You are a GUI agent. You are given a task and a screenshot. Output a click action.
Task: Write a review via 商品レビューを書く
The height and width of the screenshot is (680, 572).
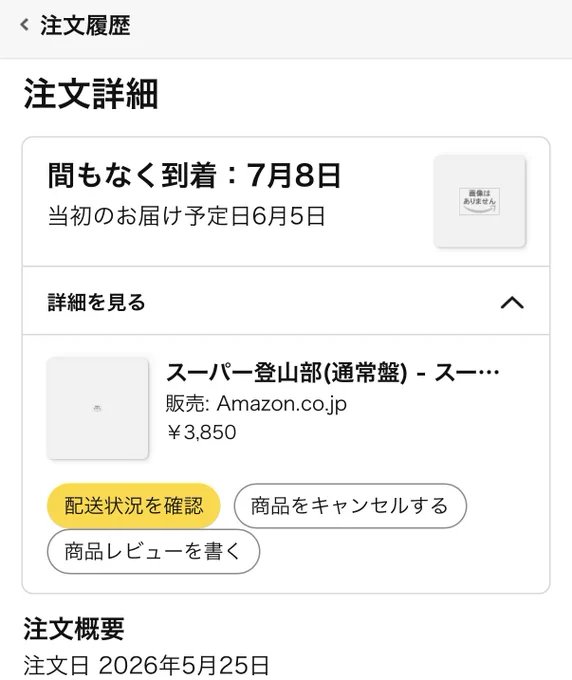click(x=153, y=551)
